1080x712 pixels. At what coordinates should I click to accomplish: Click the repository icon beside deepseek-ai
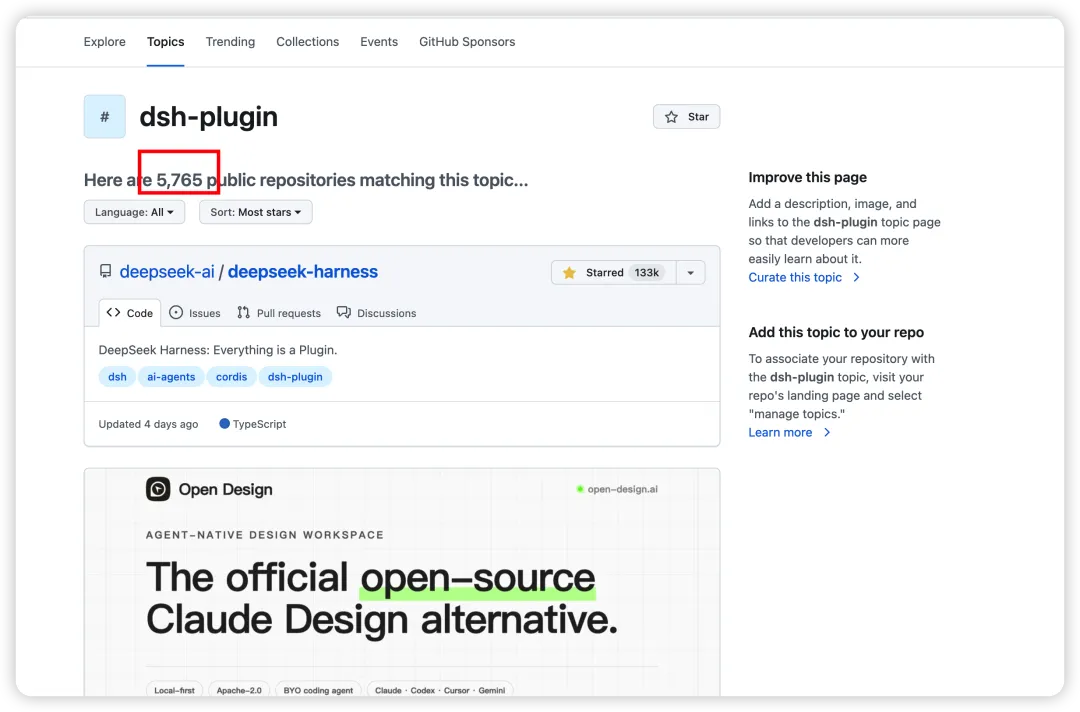point(105,271)
